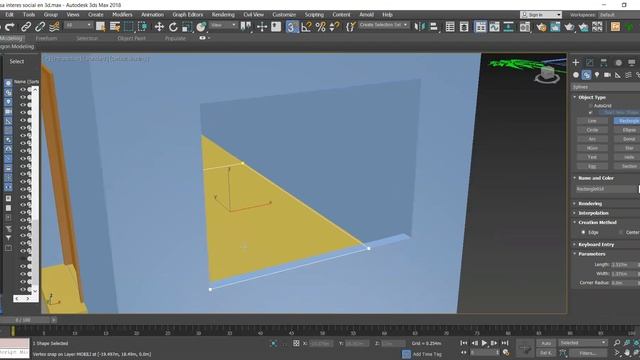Screen dimensions: 640x360
Task: Open the Customize menu
Action: point(284,14)
